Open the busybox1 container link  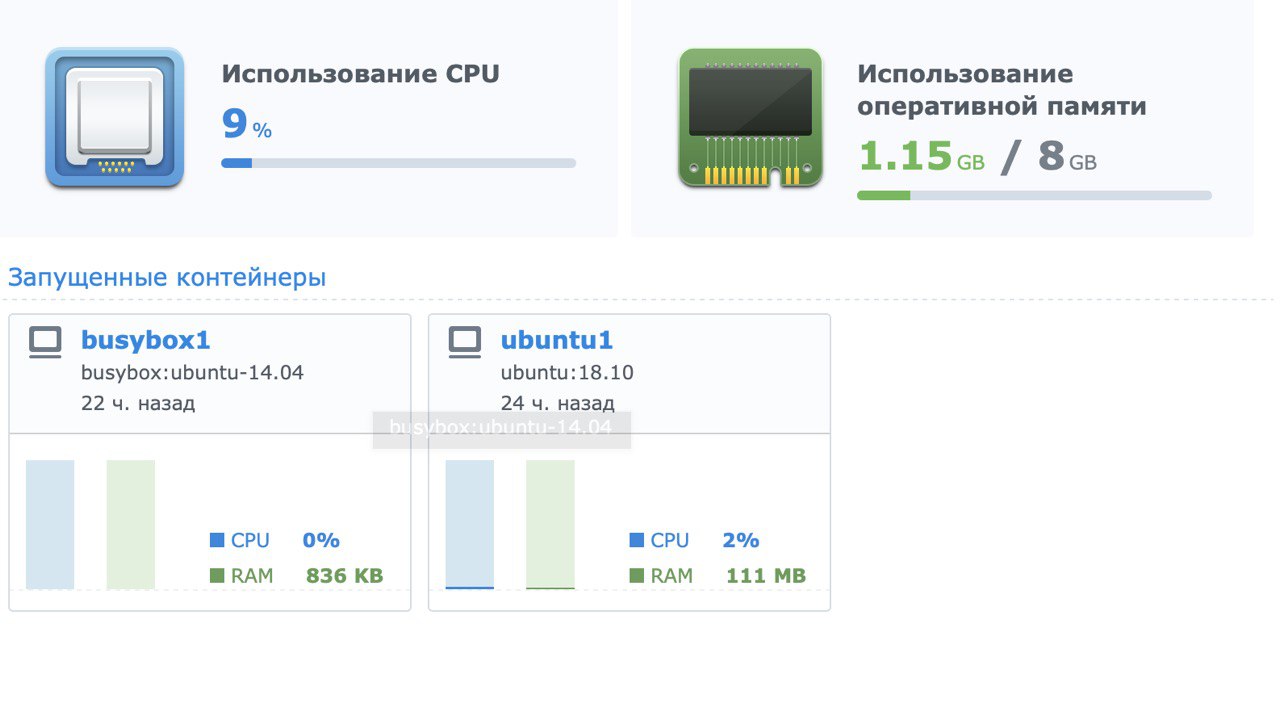146,340
